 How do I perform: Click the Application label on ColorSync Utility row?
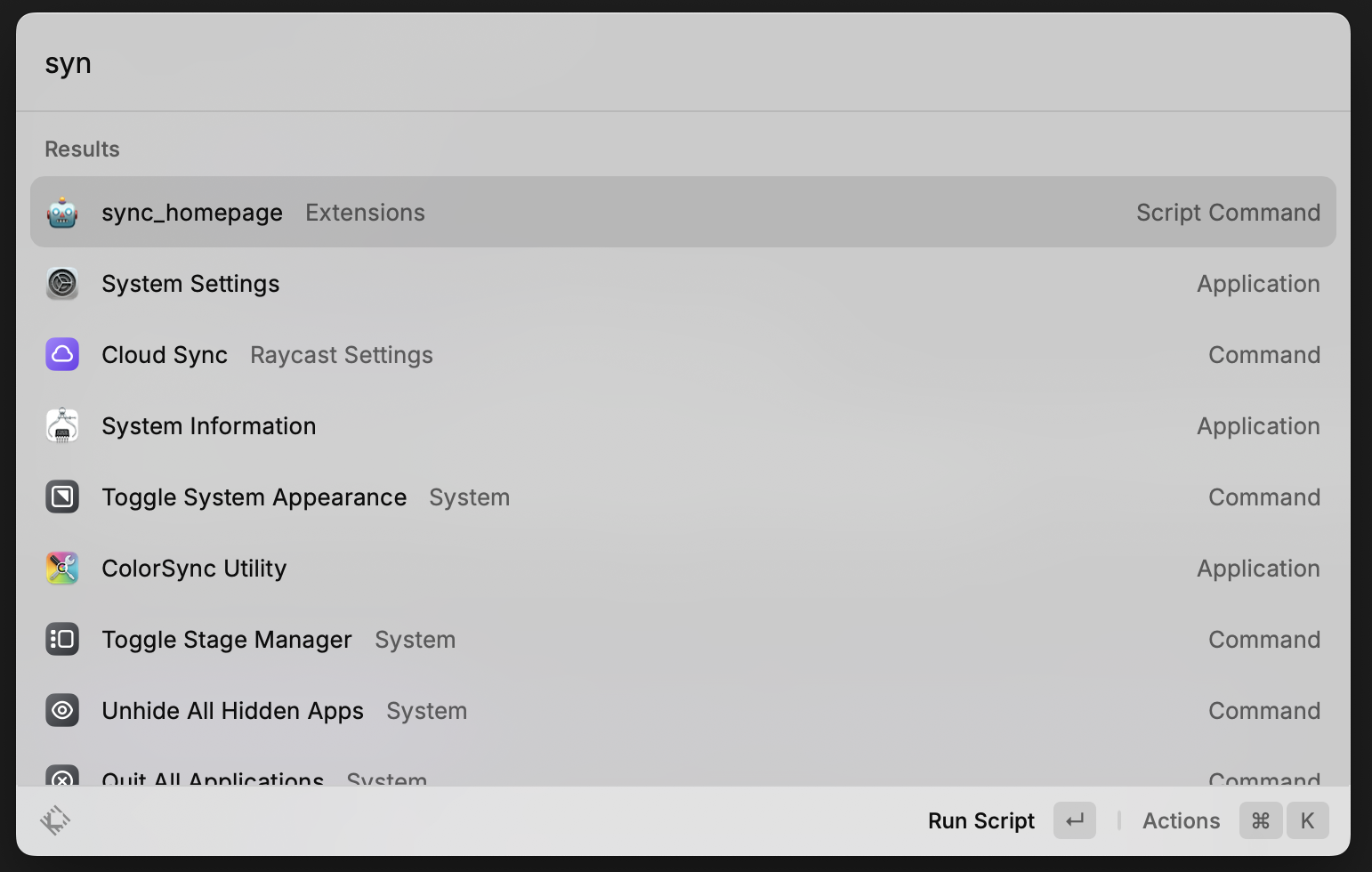click(x=1258, y=569)
